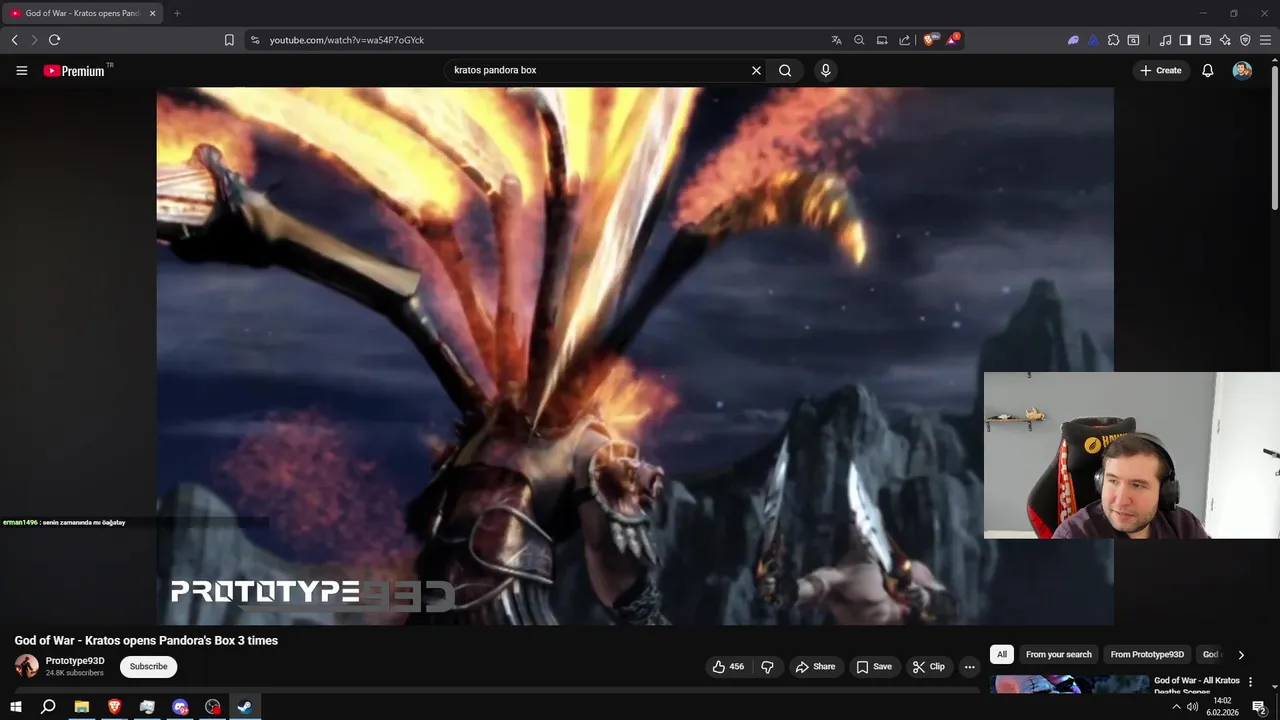The height and width of the screenshot is (720, 1280).
Task: Open OBS Studio from the taskbar
Action: point(212,707)
